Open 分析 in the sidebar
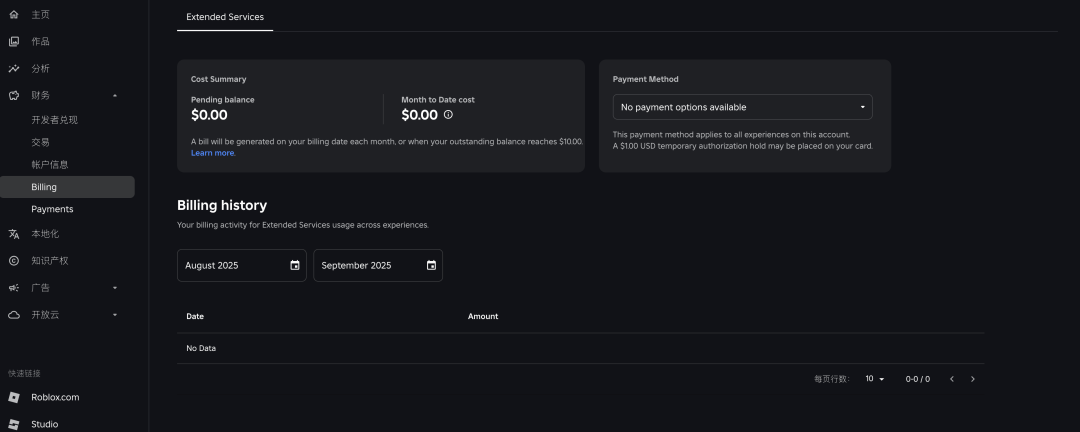This screenshot has height=432, width=1080. click(x=40, y=68)
